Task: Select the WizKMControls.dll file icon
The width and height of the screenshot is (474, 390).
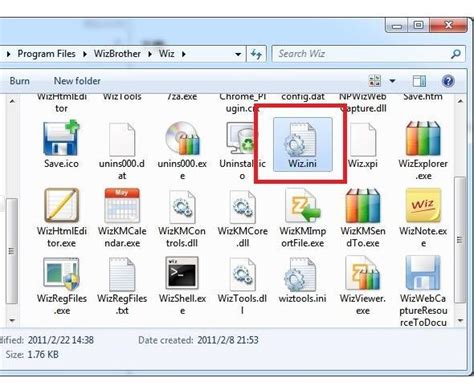Action: 182,207
